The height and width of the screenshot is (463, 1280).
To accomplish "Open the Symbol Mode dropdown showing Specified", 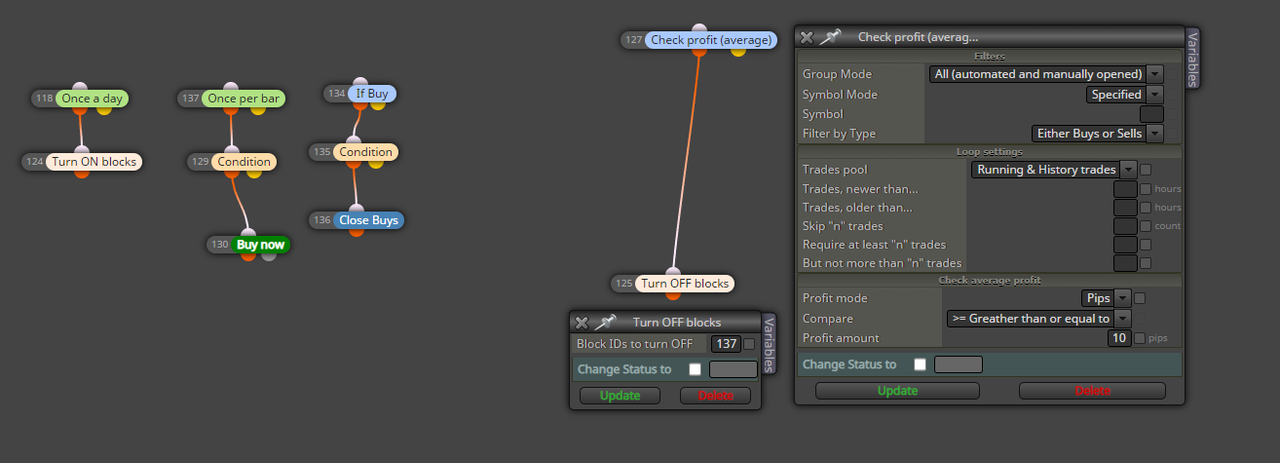I will click(1125, 94).
